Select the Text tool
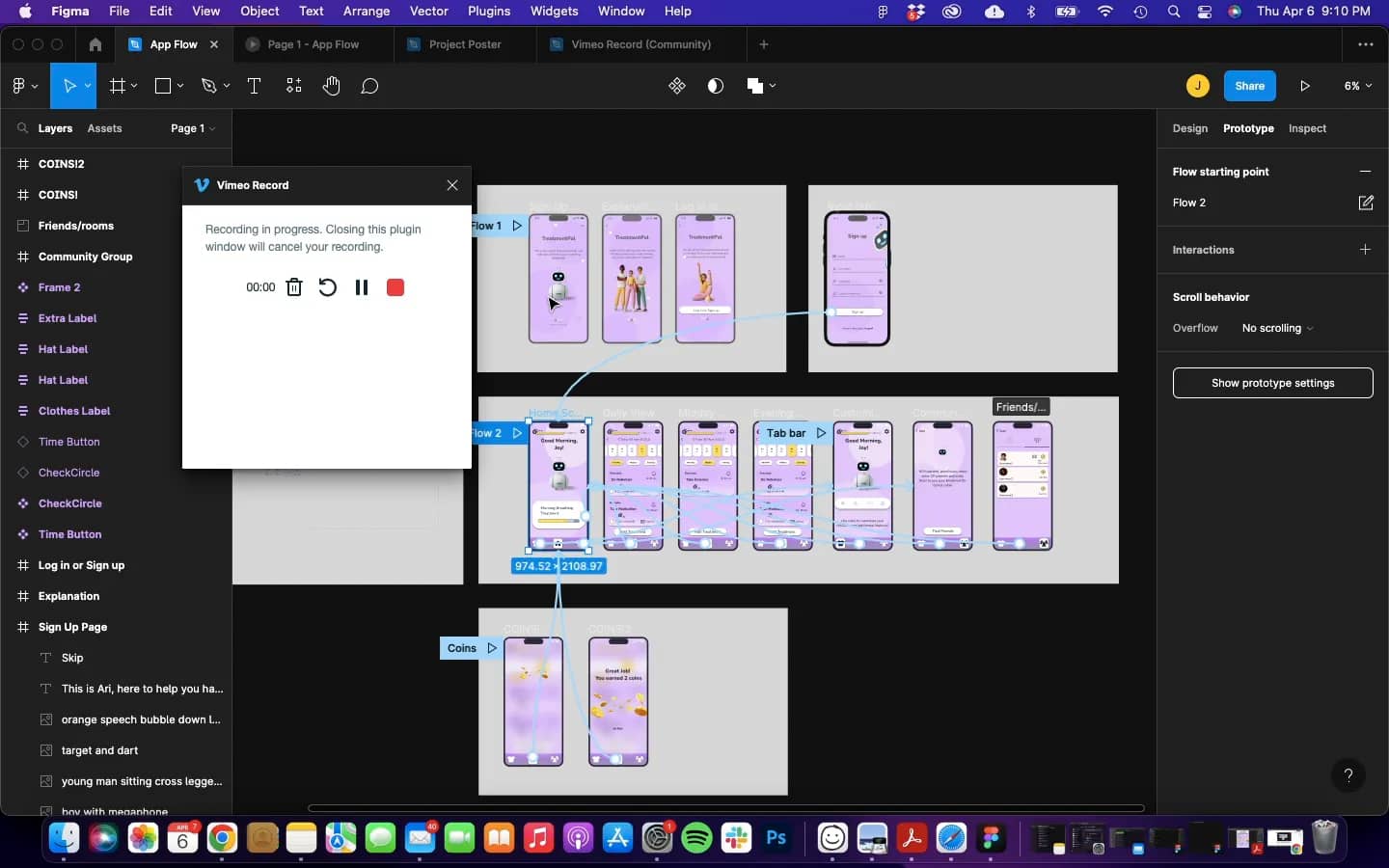The height and width of the screenshot is (868, 1389). pos(254,86)
